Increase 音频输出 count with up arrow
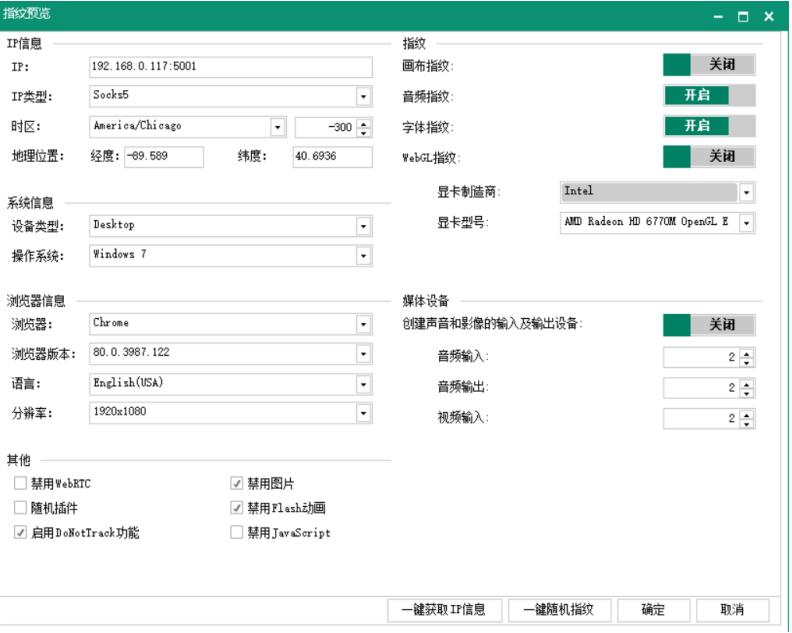The image size is (792, 633). point(747,383)
